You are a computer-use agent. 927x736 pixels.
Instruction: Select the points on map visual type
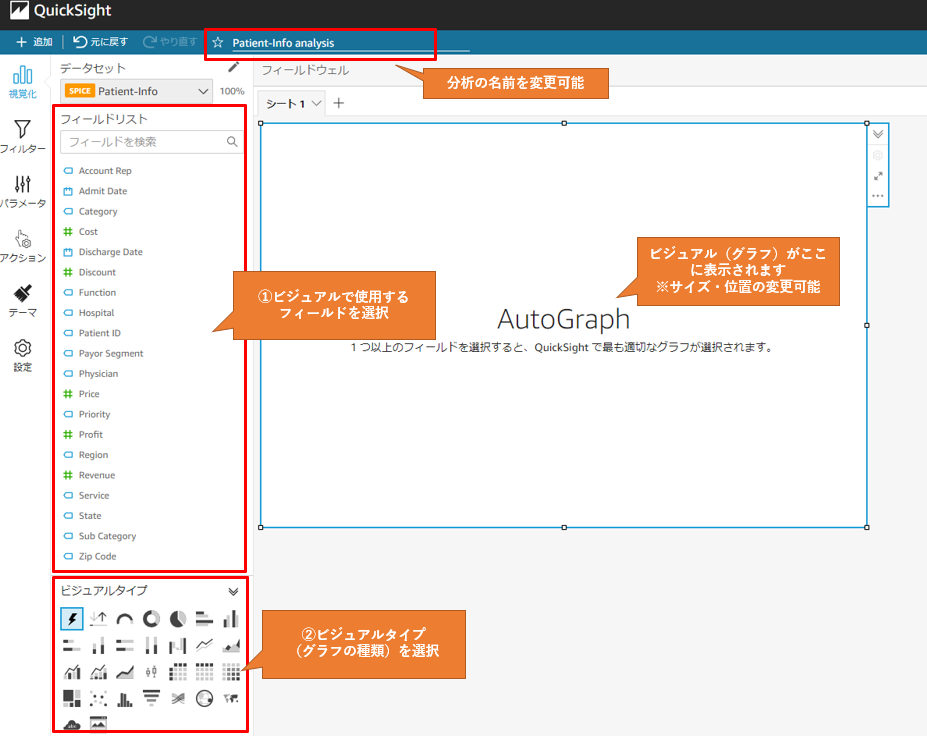click(231, 699)
